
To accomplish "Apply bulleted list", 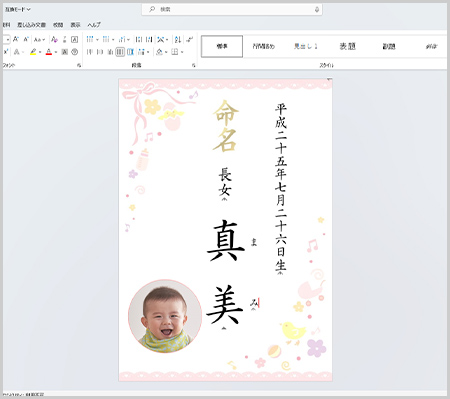I will click(90, 39).
